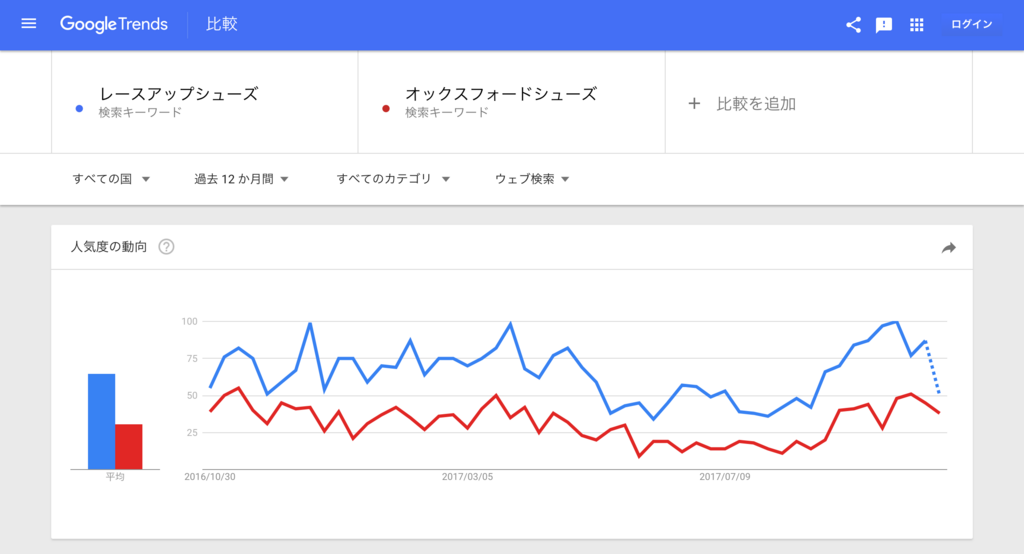Click the help icon beside 人気度の動向
The height and width of the screenshot is (554, 1024).
click(167, 247)
